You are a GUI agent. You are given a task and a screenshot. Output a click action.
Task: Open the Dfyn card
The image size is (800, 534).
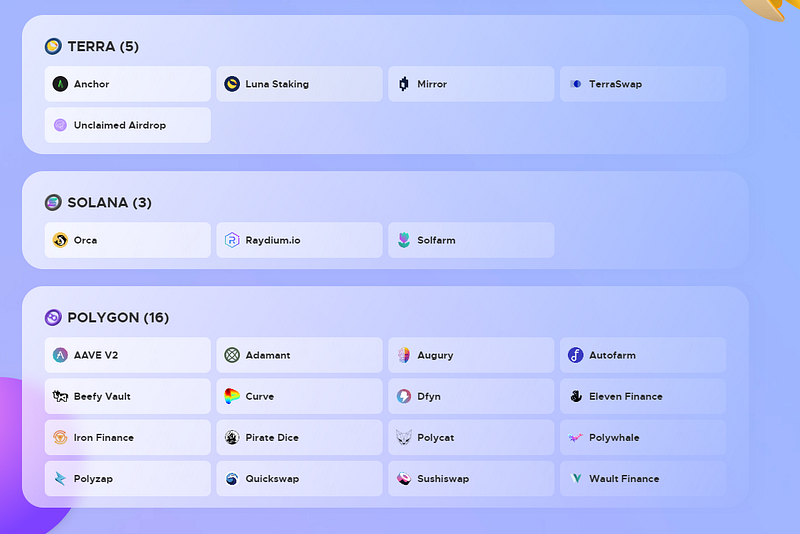pos(471,396)
